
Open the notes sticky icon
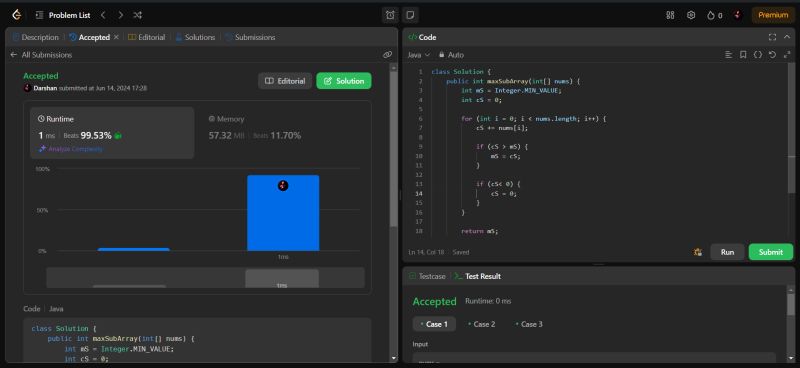[x=410, y=15]
